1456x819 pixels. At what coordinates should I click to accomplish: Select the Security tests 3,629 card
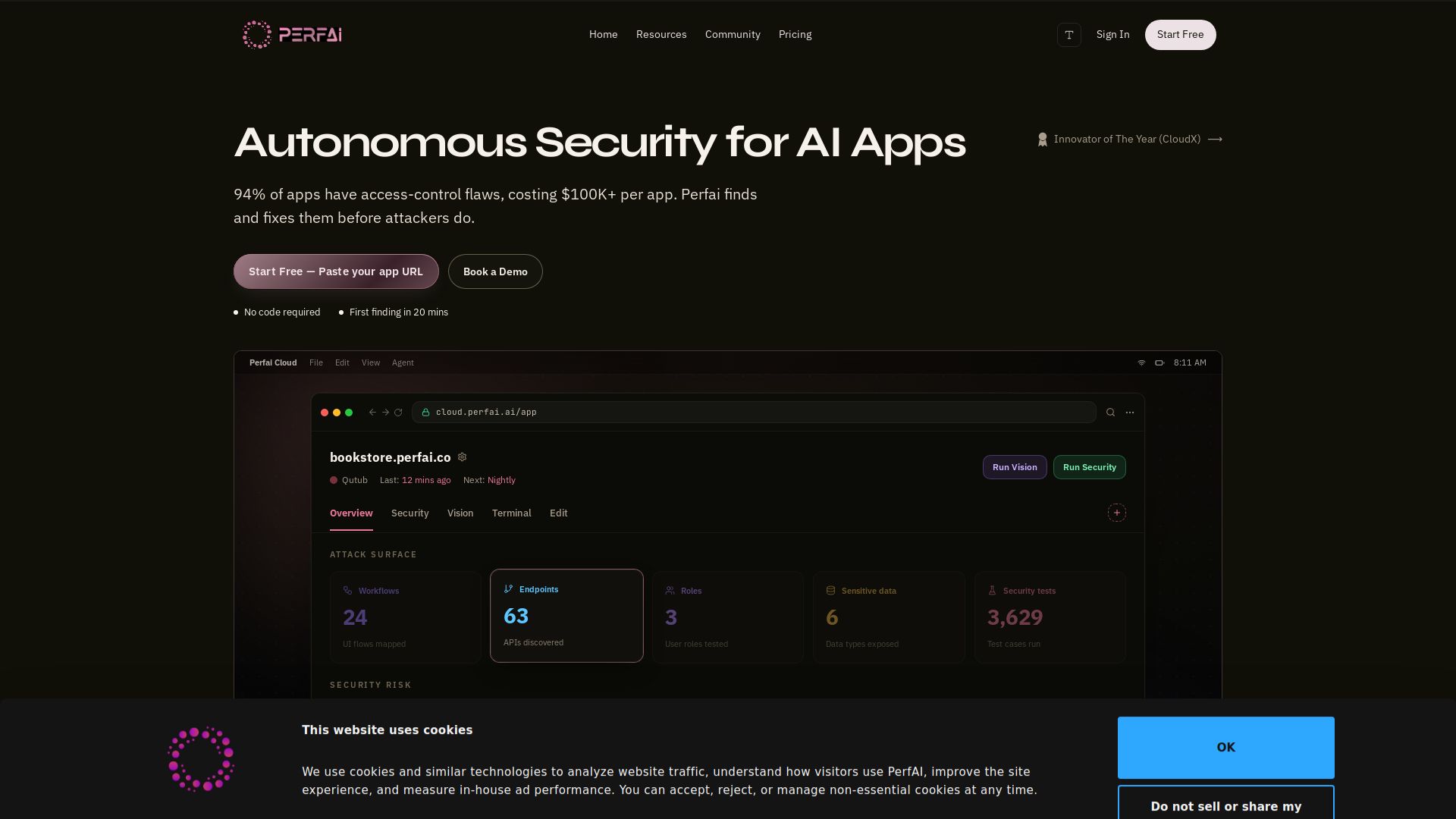tap(1050, 617)
